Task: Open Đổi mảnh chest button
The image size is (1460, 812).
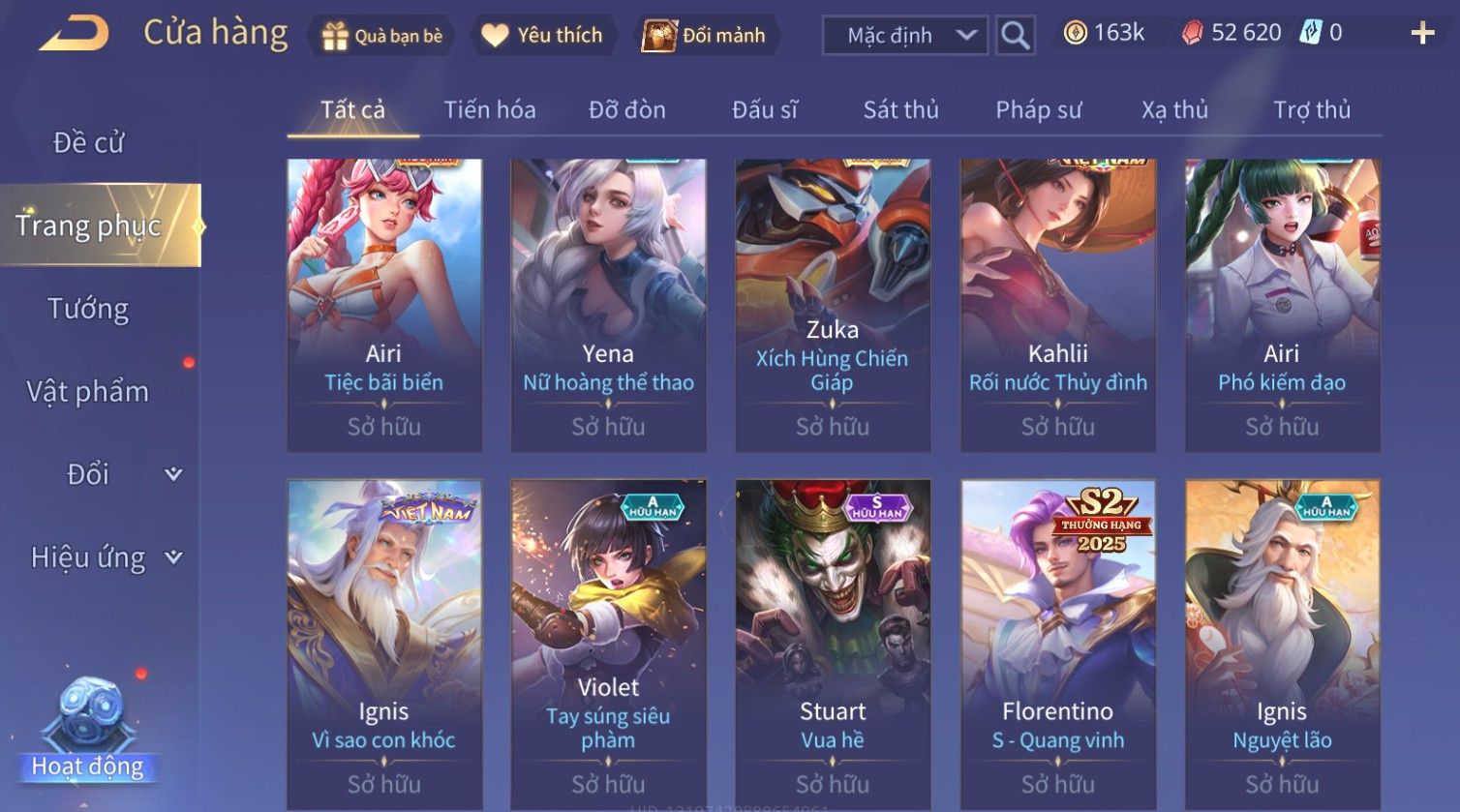Action: tap(704, 36)
